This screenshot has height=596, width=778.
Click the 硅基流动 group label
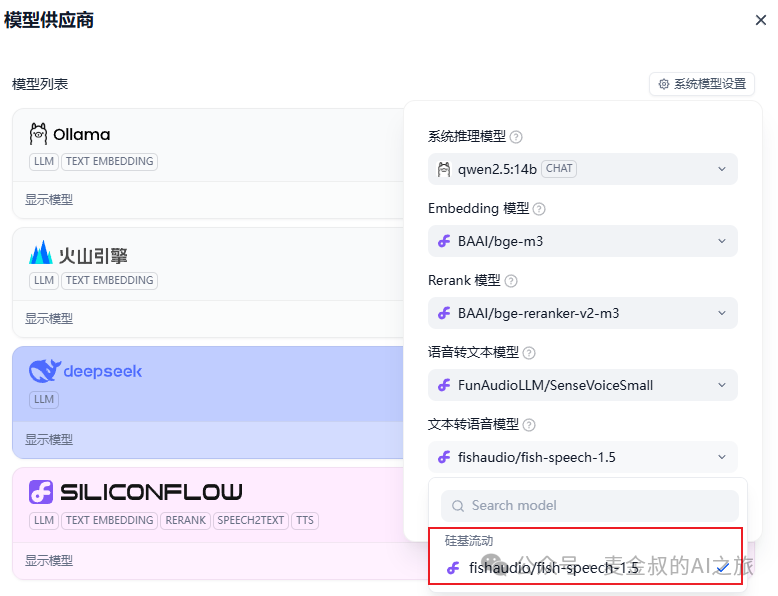(468, 540)
